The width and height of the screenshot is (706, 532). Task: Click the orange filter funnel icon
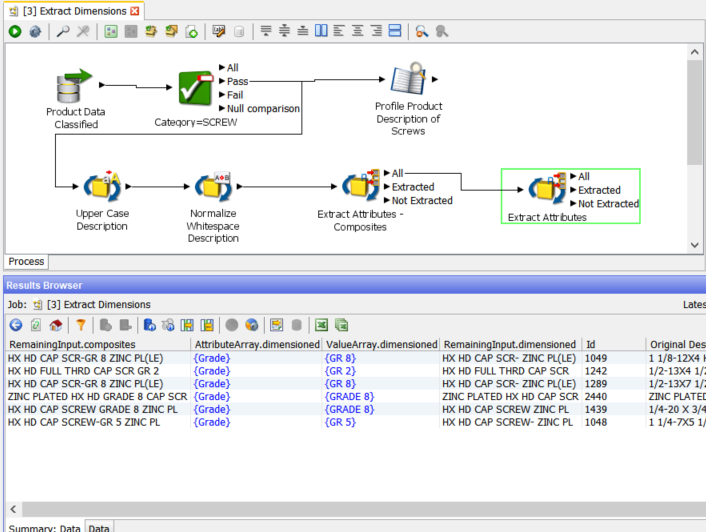click(81, 325)
